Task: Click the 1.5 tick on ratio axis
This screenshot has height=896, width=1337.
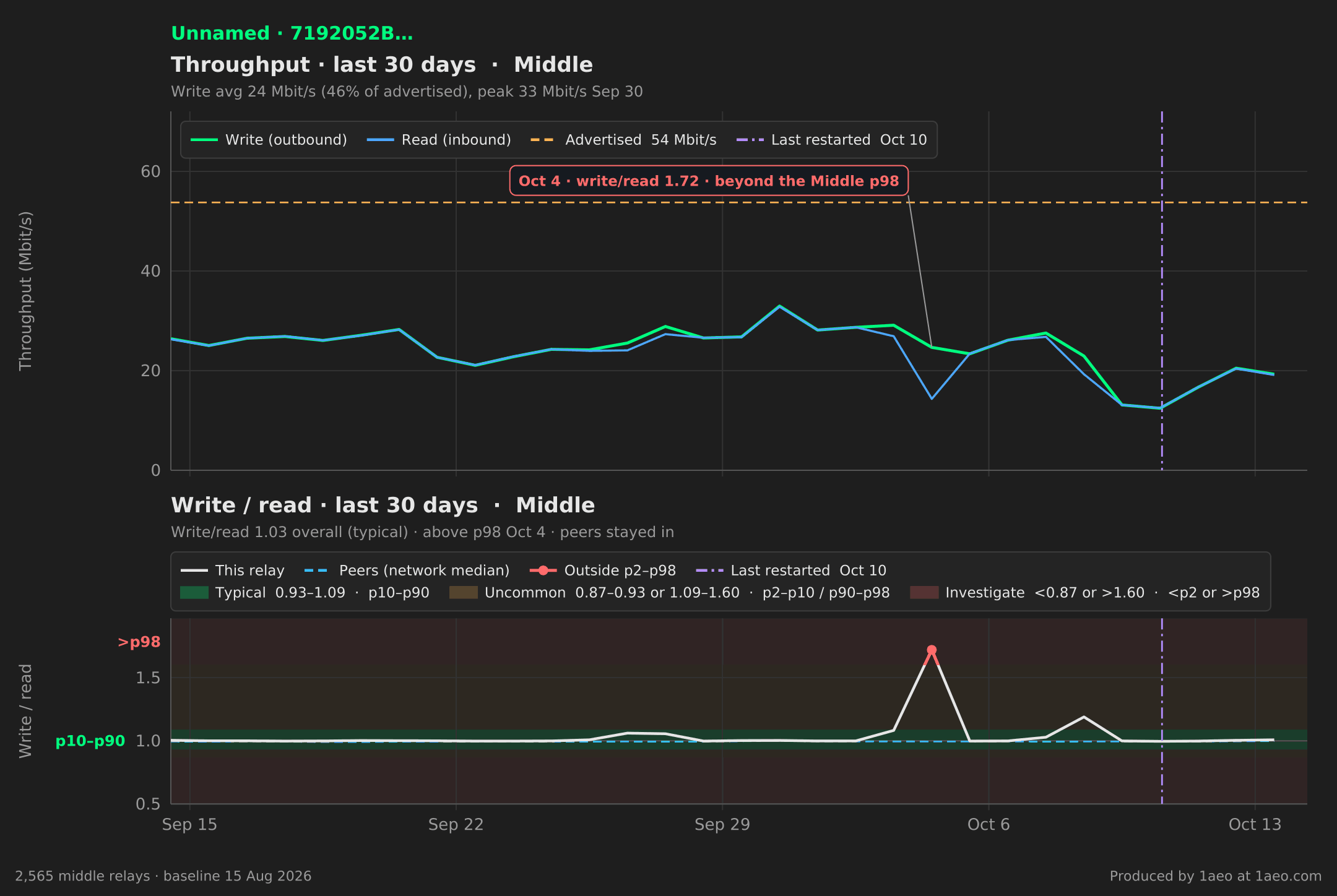Action: [x=148, y=678]
